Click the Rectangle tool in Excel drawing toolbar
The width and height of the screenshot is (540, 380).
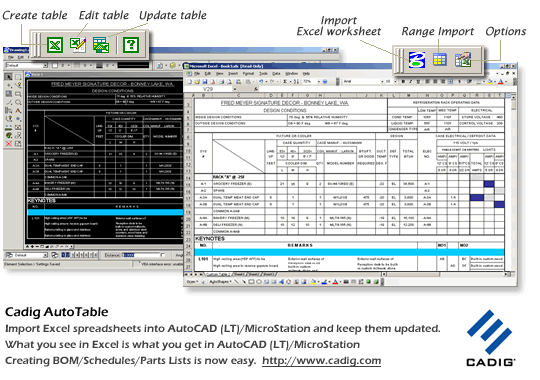click(251, 282)
